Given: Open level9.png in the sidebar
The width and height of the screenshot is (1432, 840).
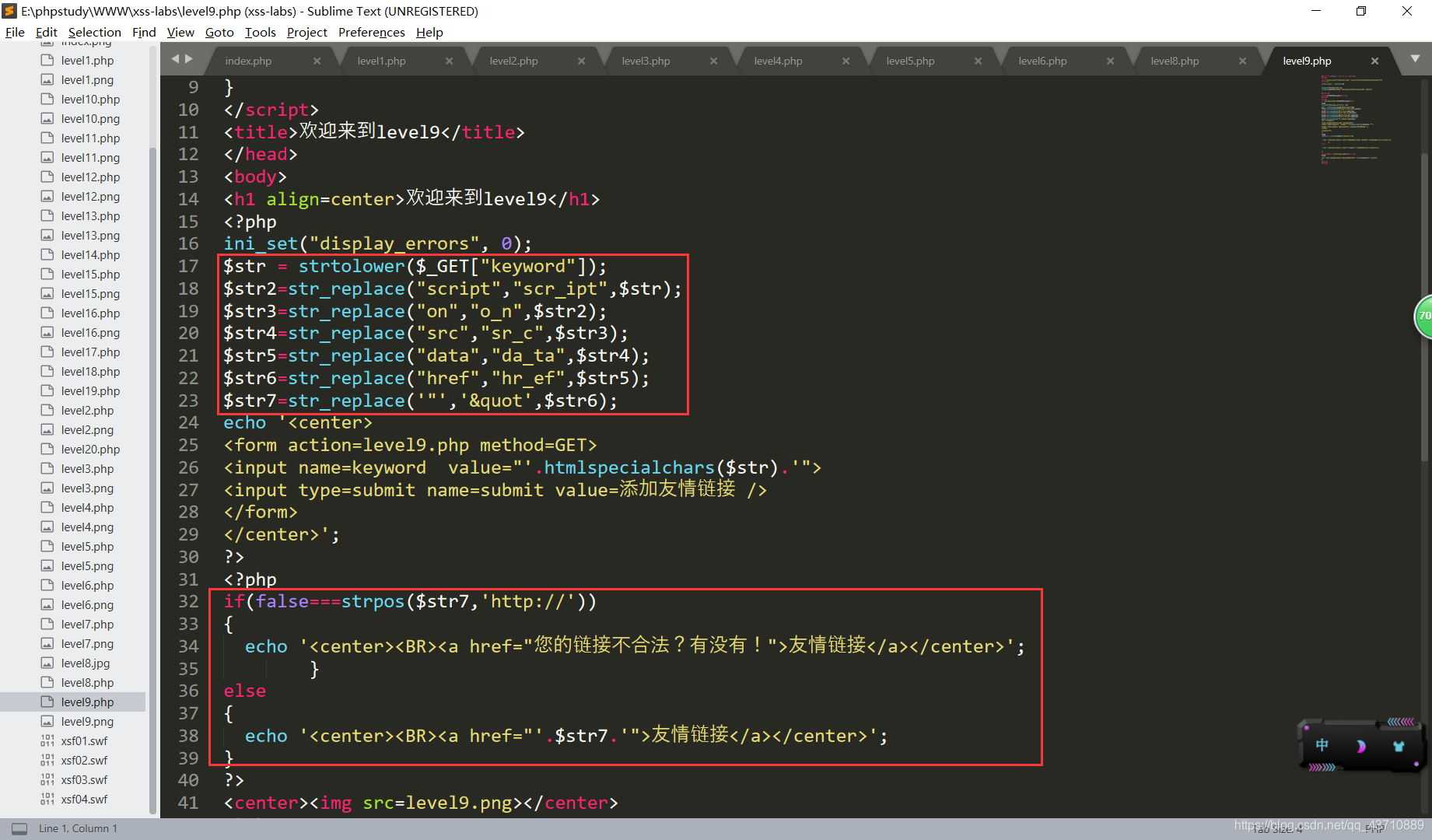Looking at the screenshot, I should pyautogui.click(x=87, y=721).
